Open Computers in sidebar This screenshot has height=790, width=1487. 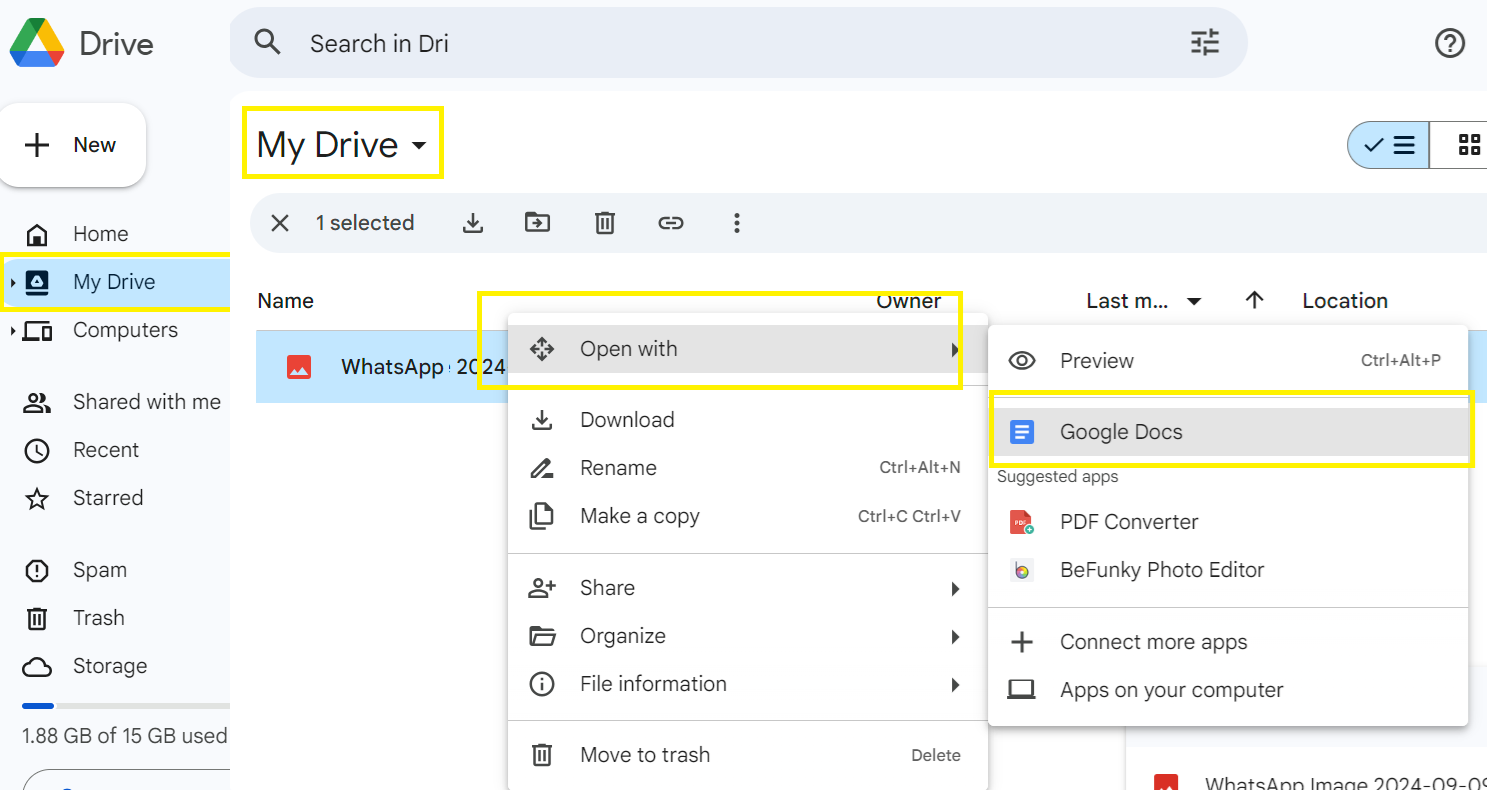[x=125, y=330]
